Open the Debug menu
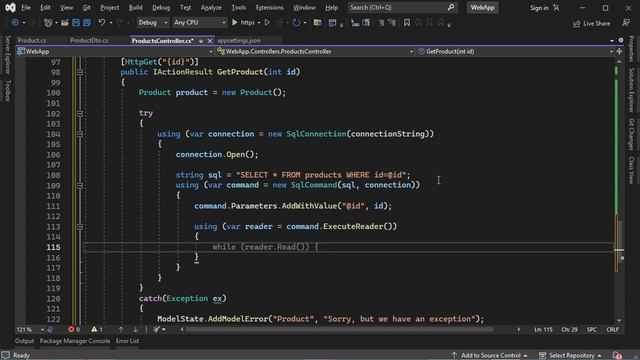The height and width of the screenshot is (360, 640). 161,7
